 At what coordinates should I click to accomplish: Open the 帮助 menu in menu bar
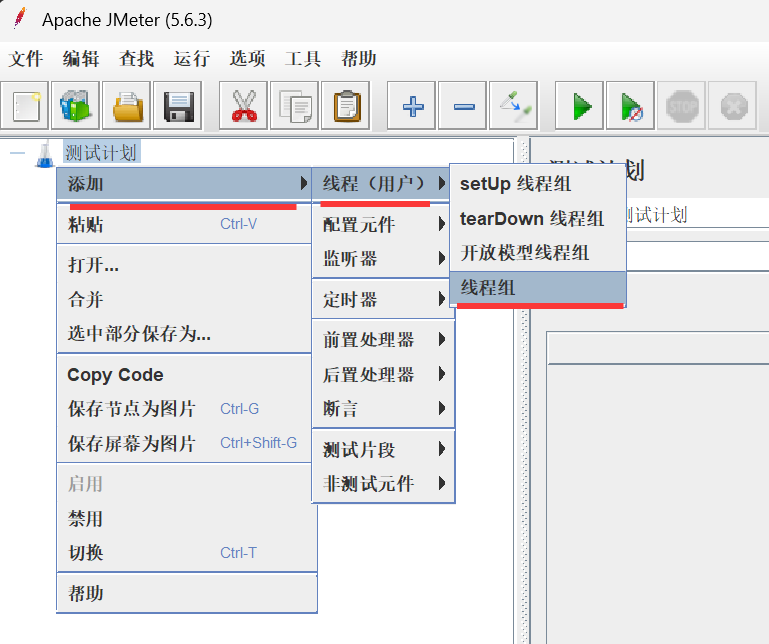click(x=359, y=59)
